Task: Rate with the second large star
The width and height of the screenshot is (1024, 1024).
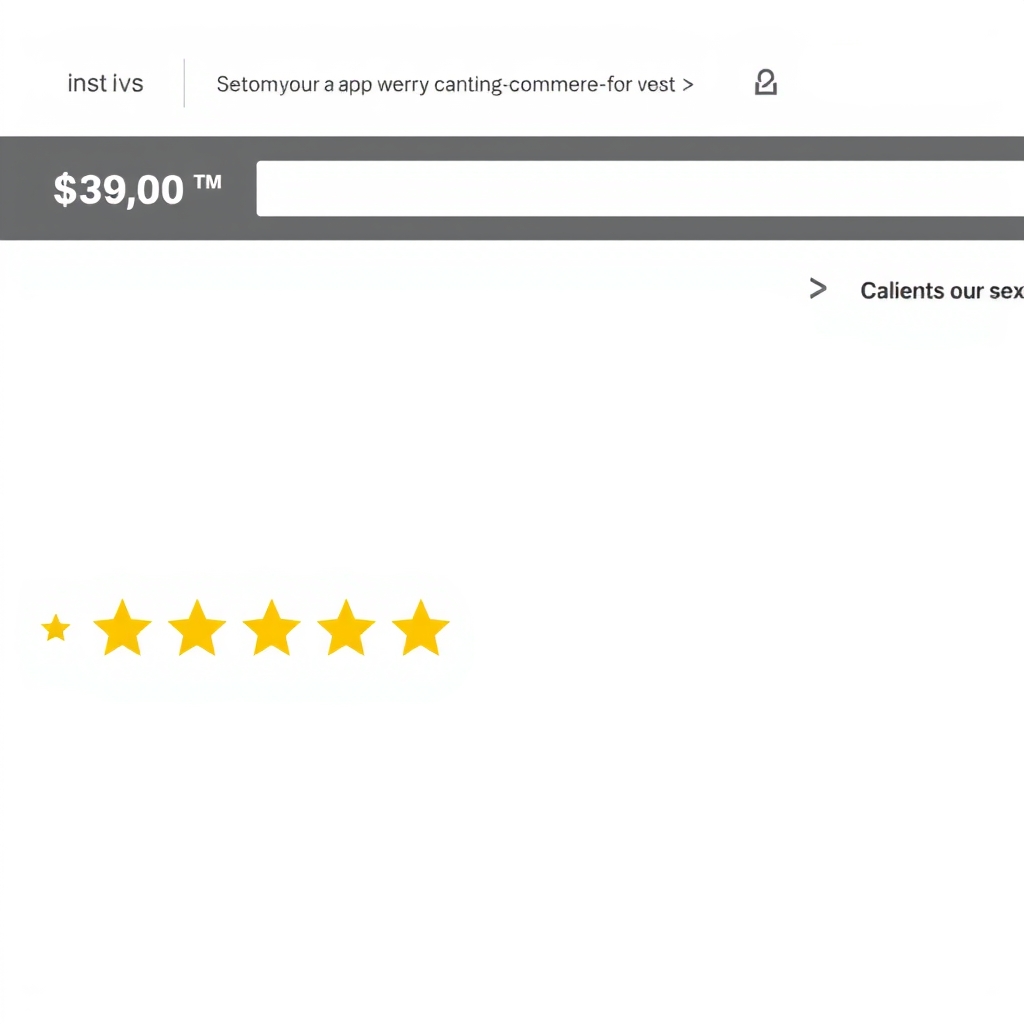Action: [x=197, y=627]
